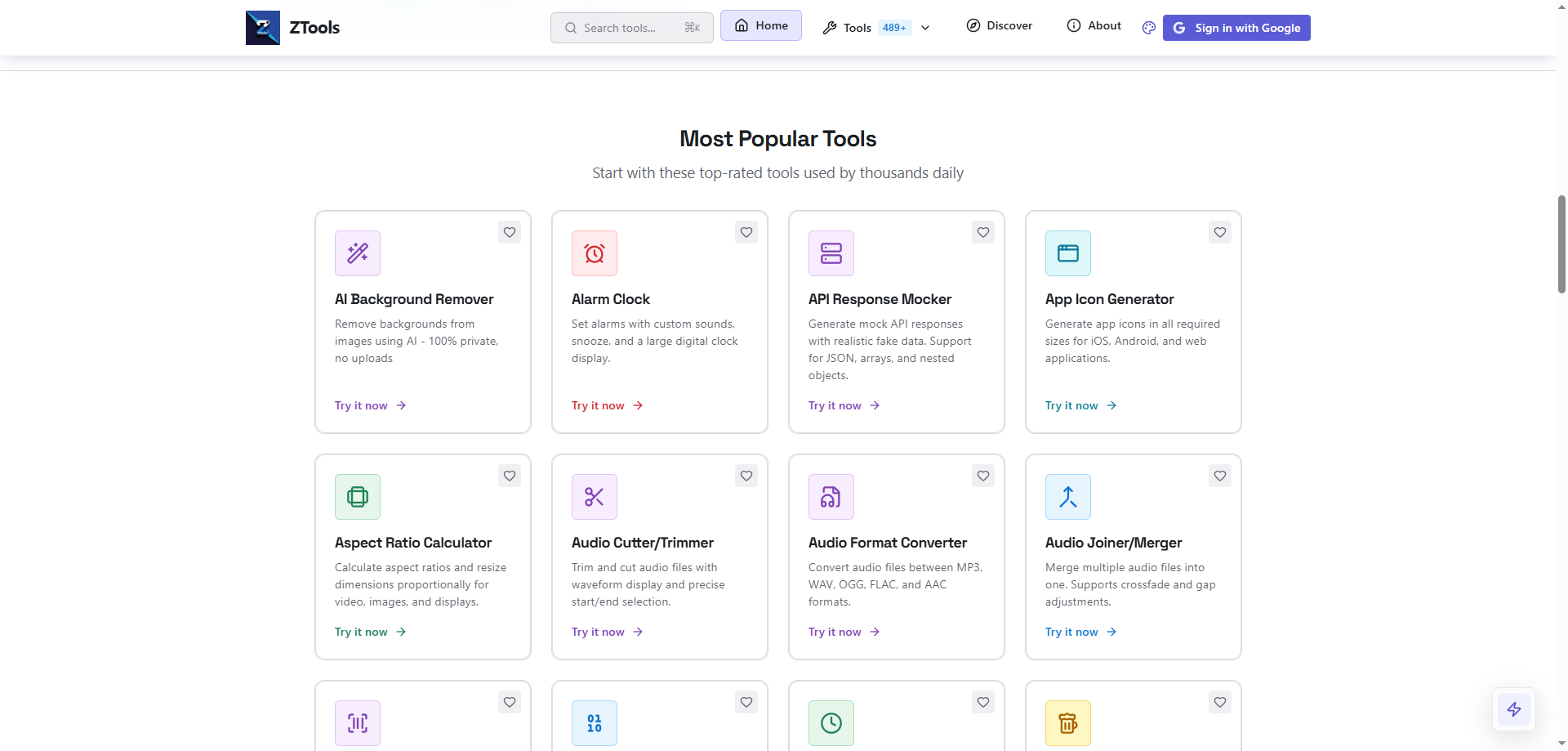
Task: Toggle the heart on the Alarm Clock card
Action: (x=746, y=232)
